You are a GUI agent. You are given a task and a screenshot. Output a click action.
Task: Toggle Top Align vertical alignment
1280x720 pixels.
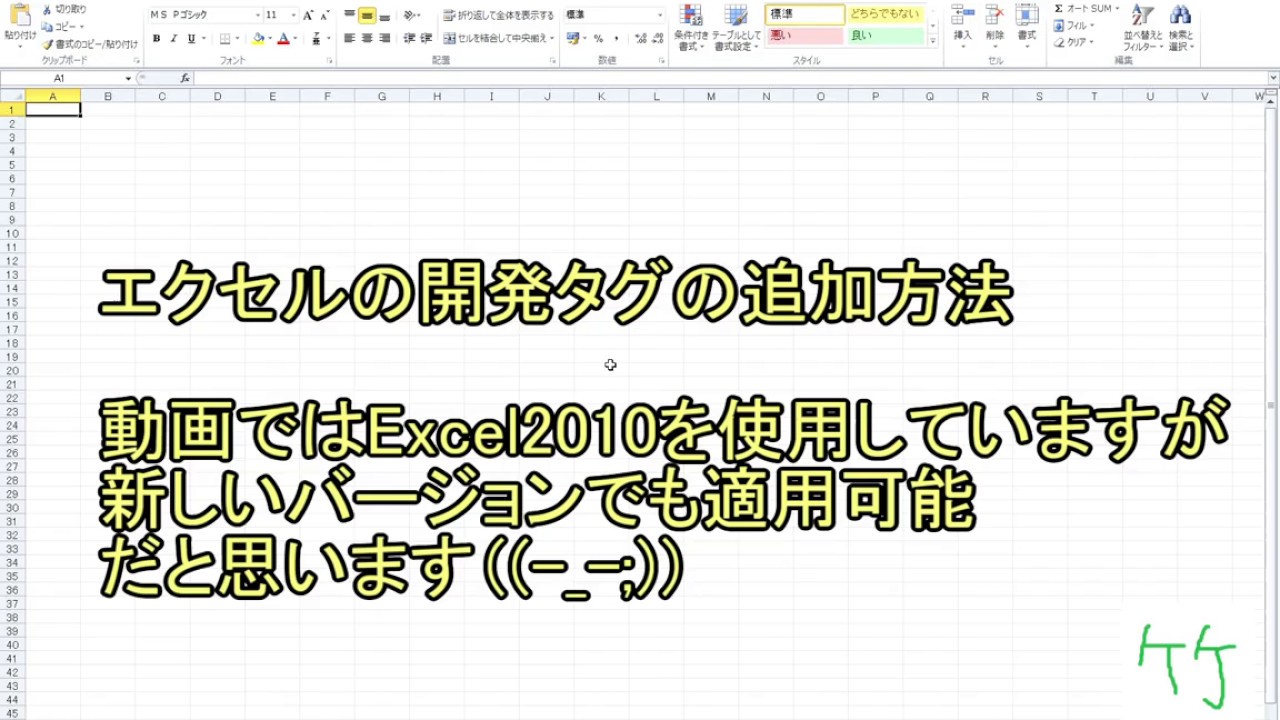tap(350, 15)
